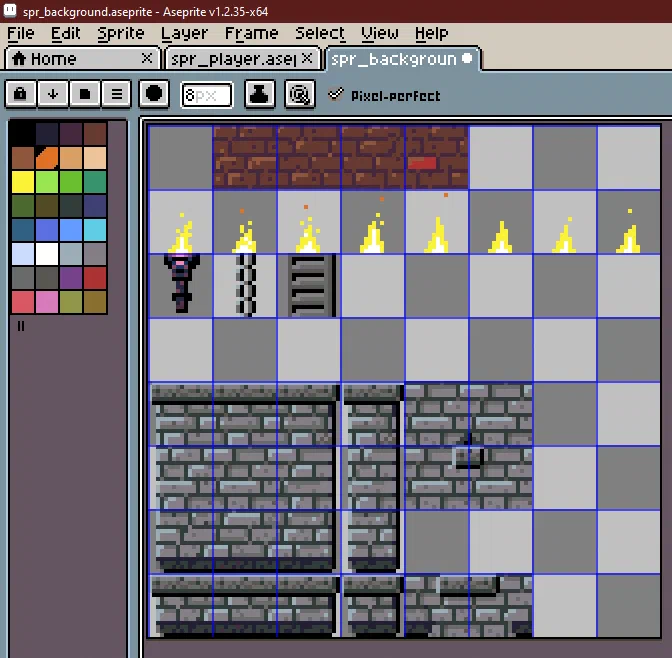This screenshot has width=672, height=658.
Task: Select the round brush type button
Action: tap(154, 93)
